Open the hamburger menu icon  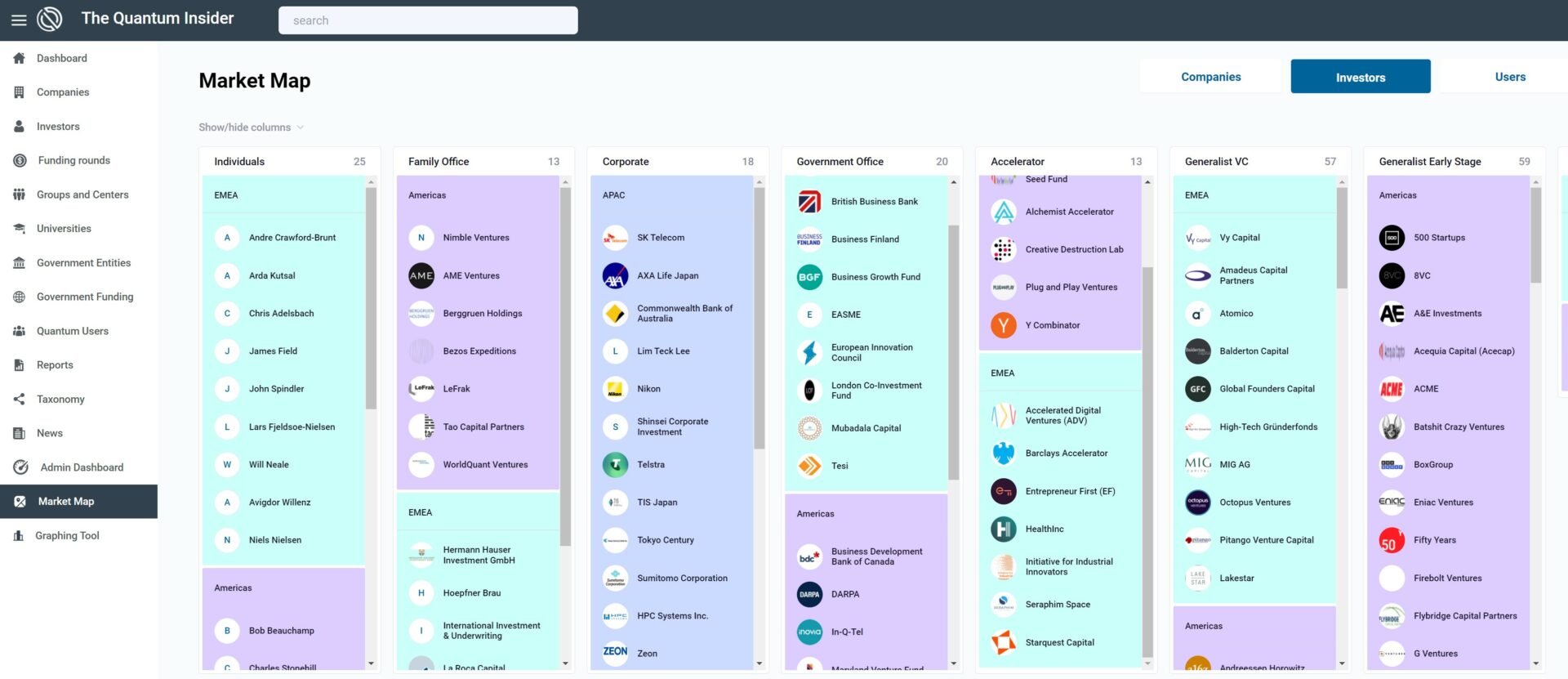point(18,20)
